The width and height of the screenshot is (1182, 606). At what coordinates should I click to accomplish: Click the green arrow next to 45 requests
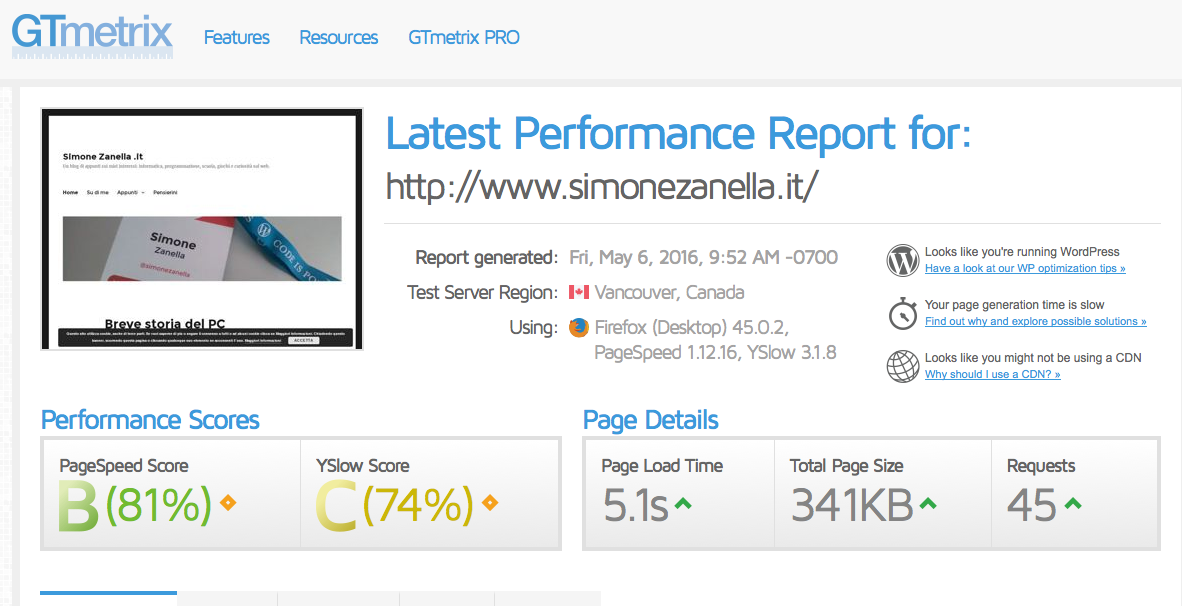[1072, 503]
